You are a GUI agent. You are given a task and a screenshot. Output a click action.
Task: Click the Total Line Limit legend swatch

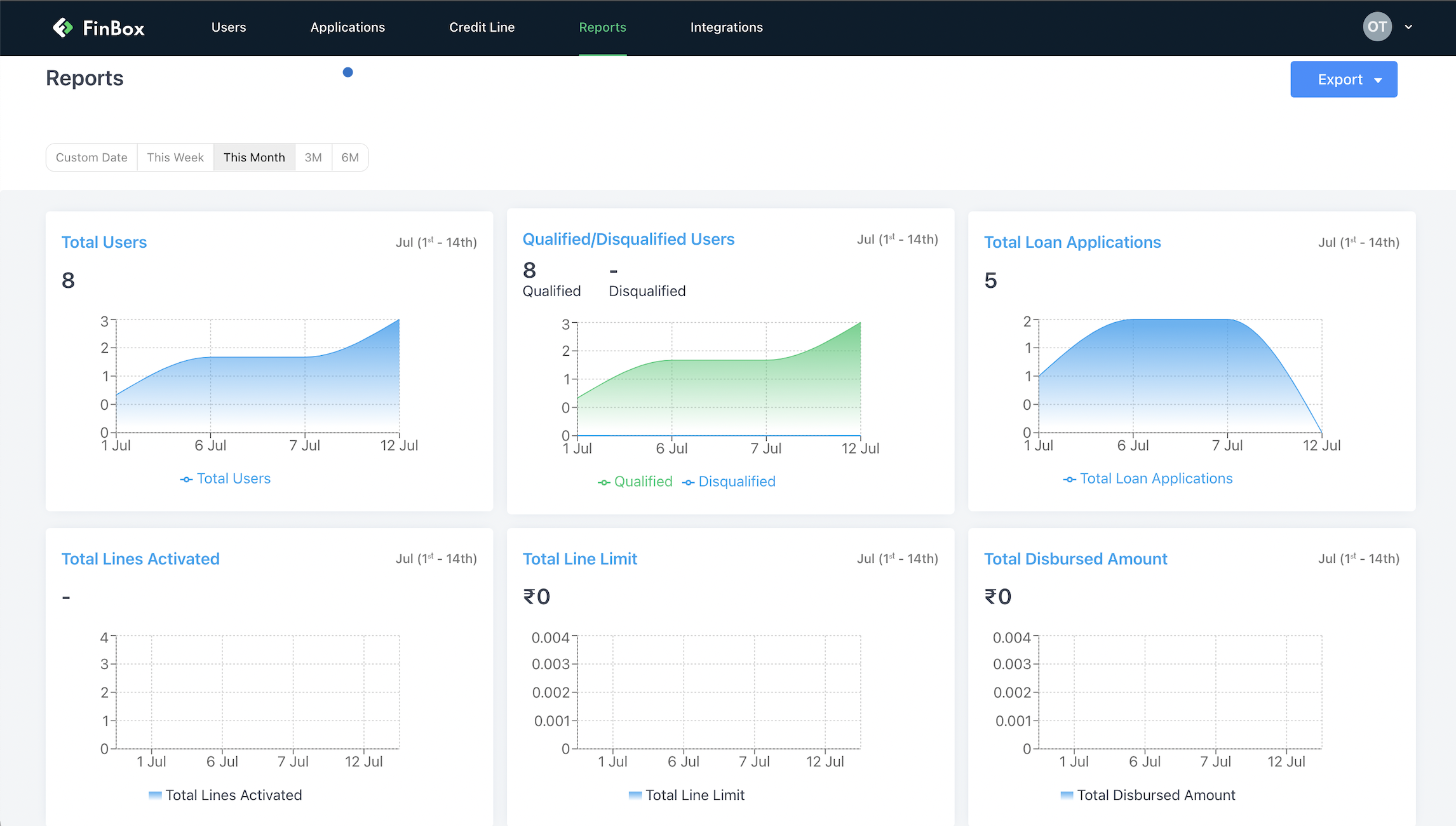(635, 795)
